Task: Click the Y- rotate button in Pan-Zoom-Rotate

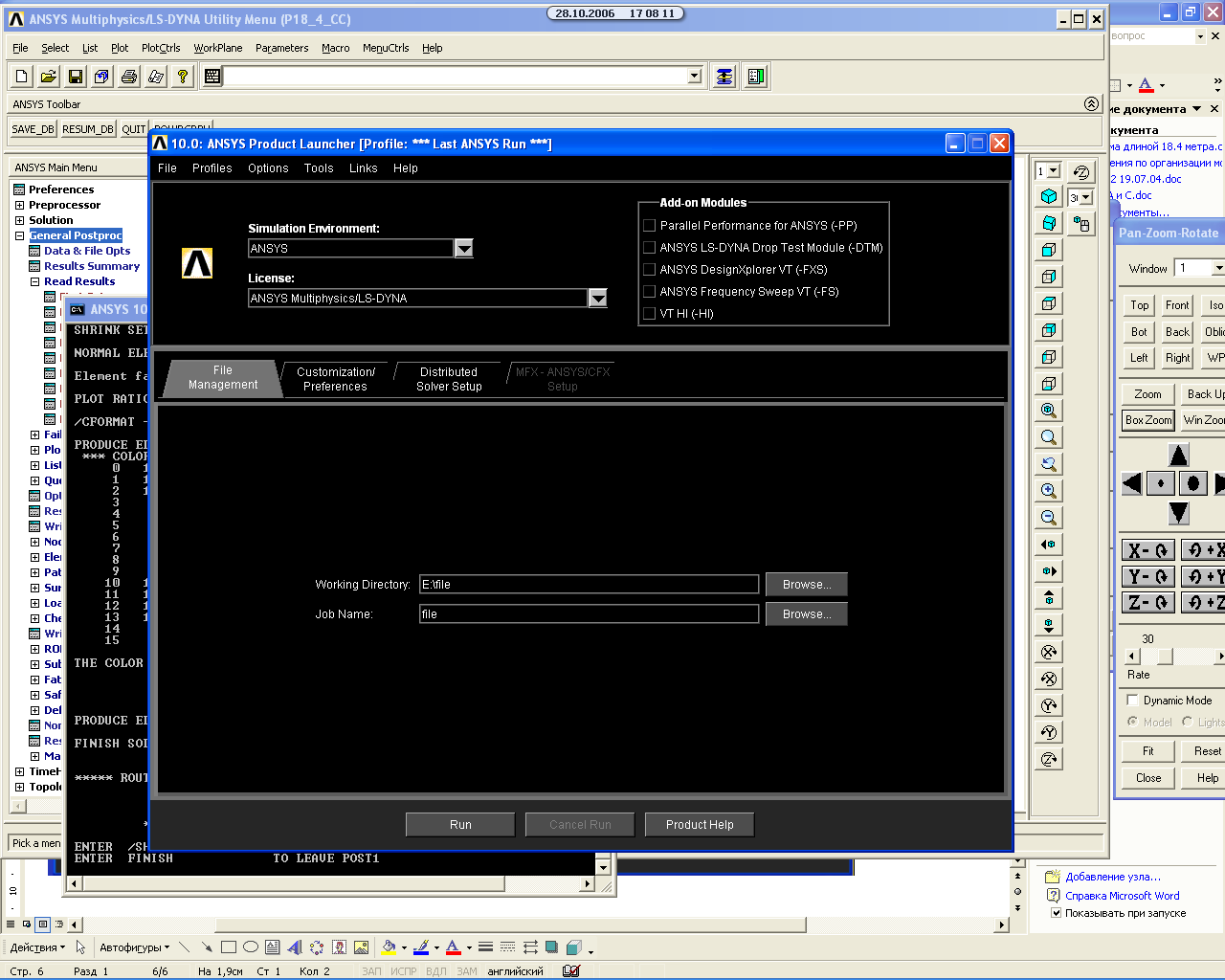Action: pyautogui.click(x=1147, y=577)
